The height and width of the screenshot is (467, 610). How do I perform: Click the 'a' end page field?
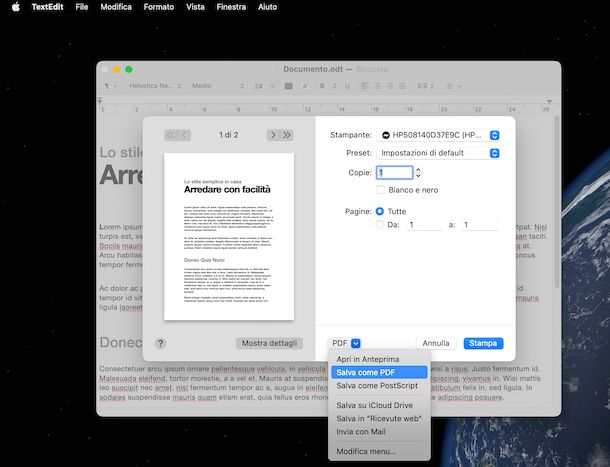[x=479, y=225]
